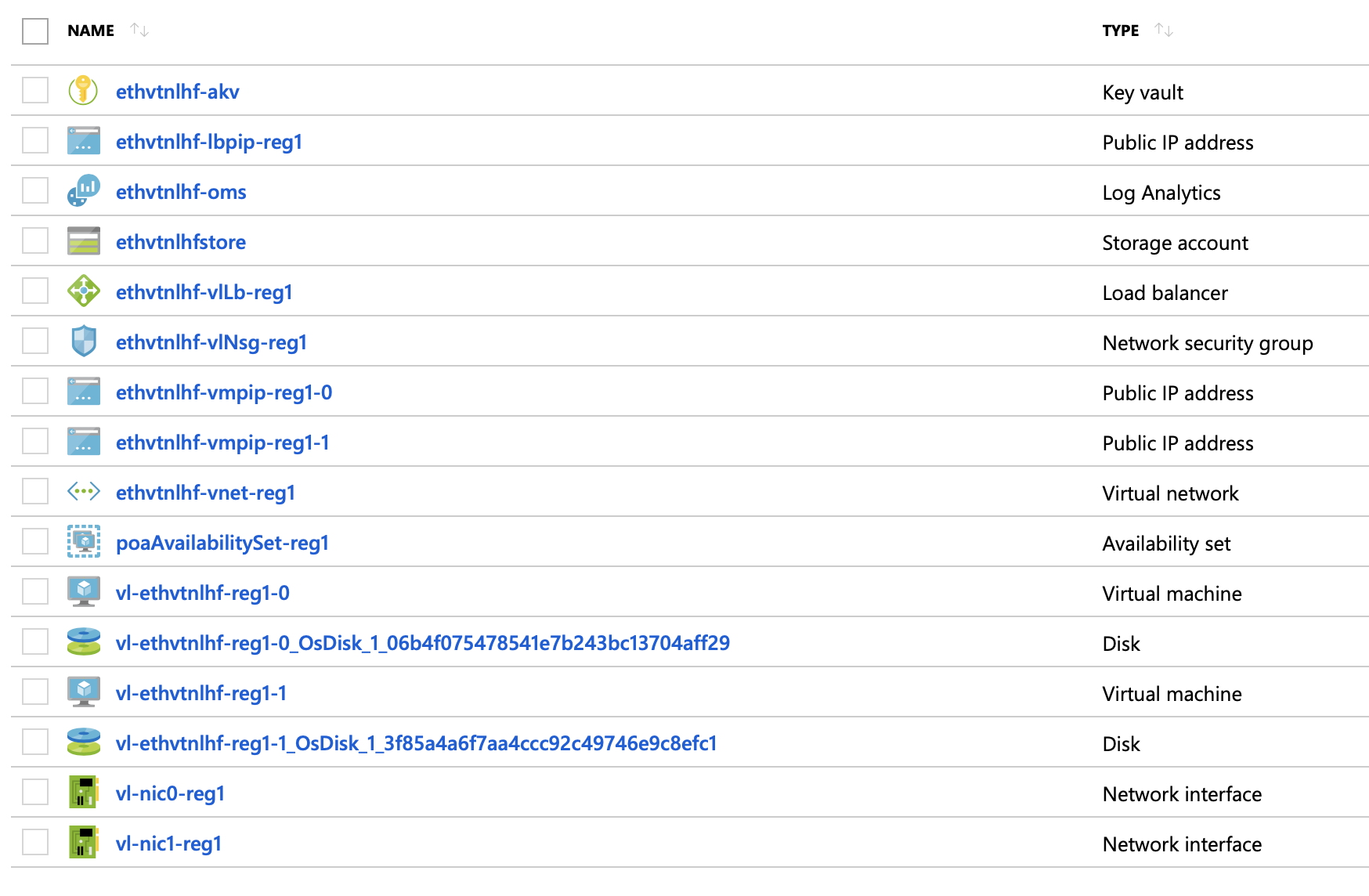Click the network interface icon next to vl-nic0-reg1
This screenshot has height=896, width=1369.
tap(83, 793)
